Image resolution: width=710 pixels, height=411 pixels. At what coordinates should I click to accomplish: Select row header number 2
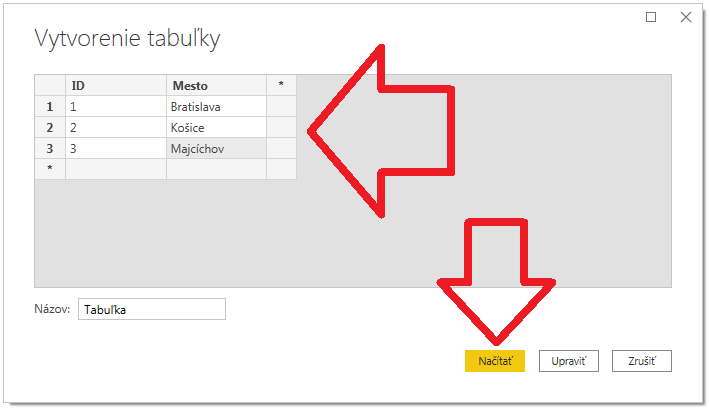point(50,128)
